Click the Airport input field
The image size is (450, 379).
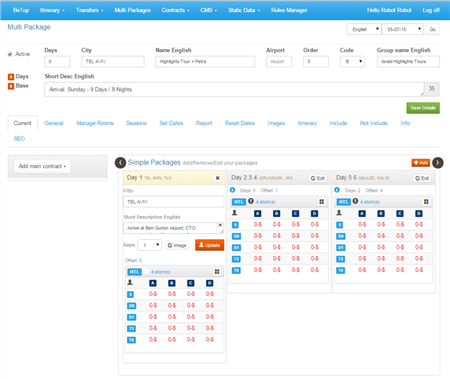[279, 62]
